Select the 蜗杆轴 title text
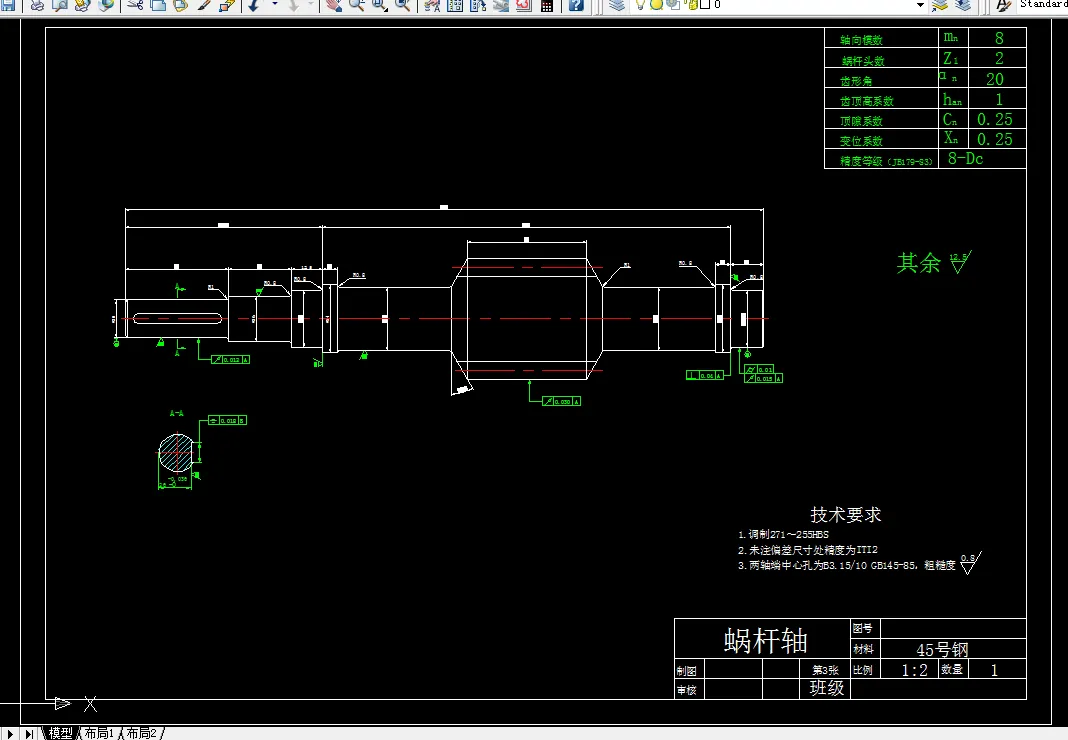The height and width of the screenshot is (740, 1068). [x=766, y=641]
